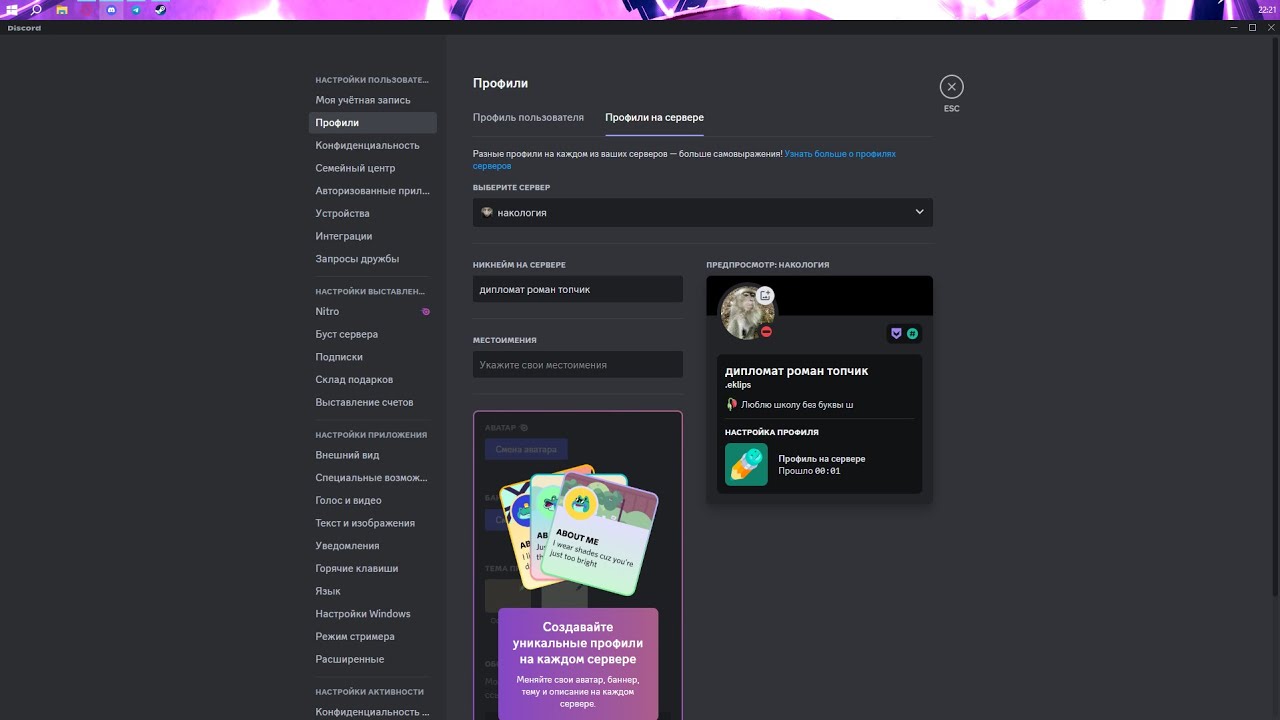Click the HypeSquad Bravery badge on profile preview

[x=897, y=333]
